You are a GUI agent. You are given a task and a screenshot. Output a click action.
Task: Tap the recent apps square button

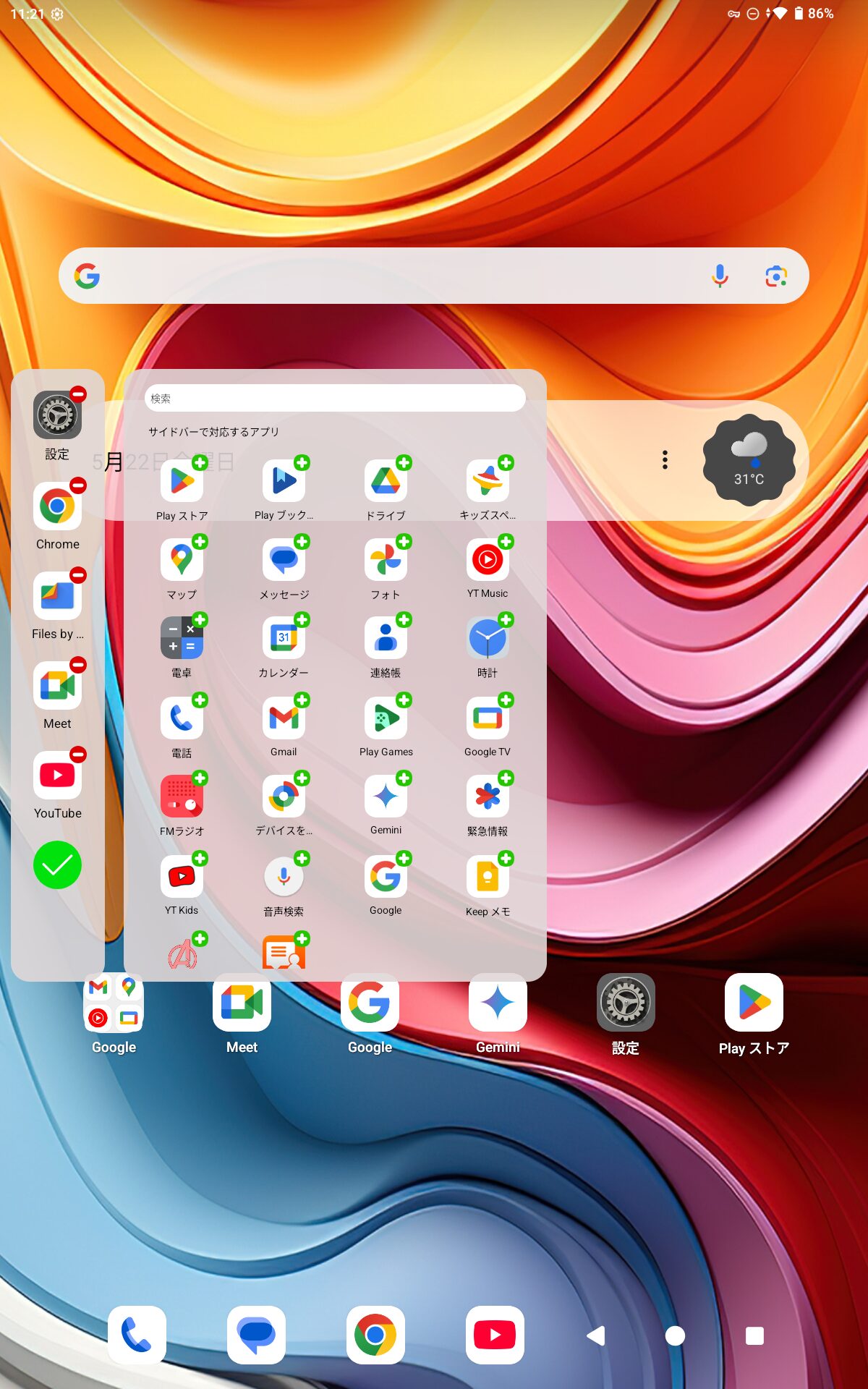click(754, 1335)
